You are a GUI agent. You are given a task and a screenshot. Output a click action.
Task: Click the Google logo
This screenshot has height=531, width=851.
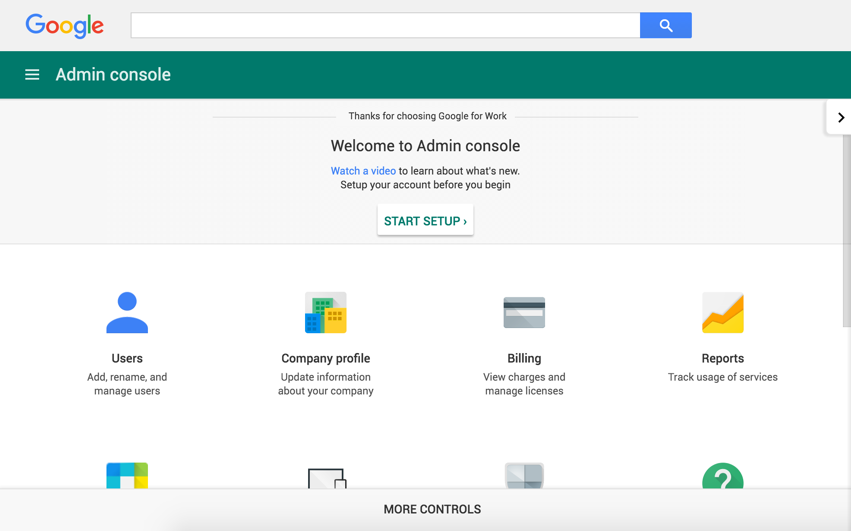coord(65,26)
